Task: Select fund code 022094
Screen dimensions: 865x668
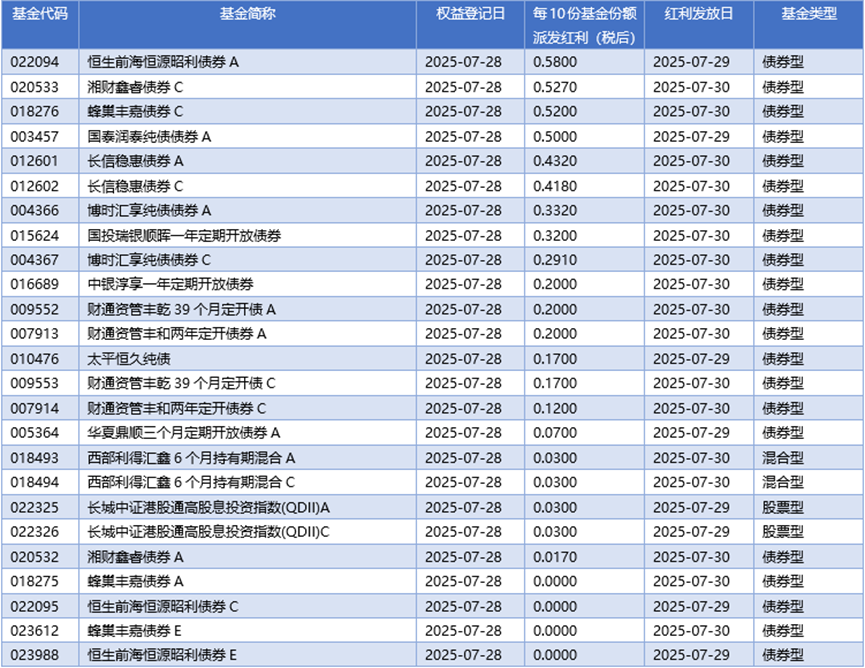Action: (35, 62)
